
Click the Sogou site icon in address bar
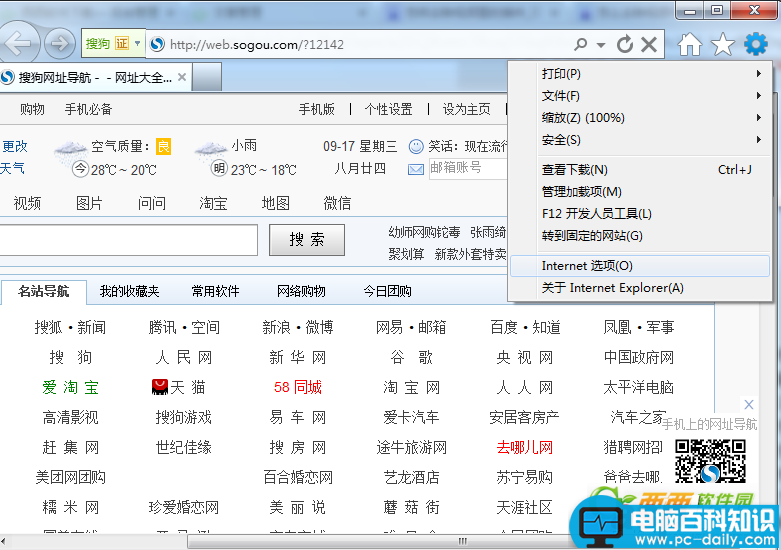(157, 44)
